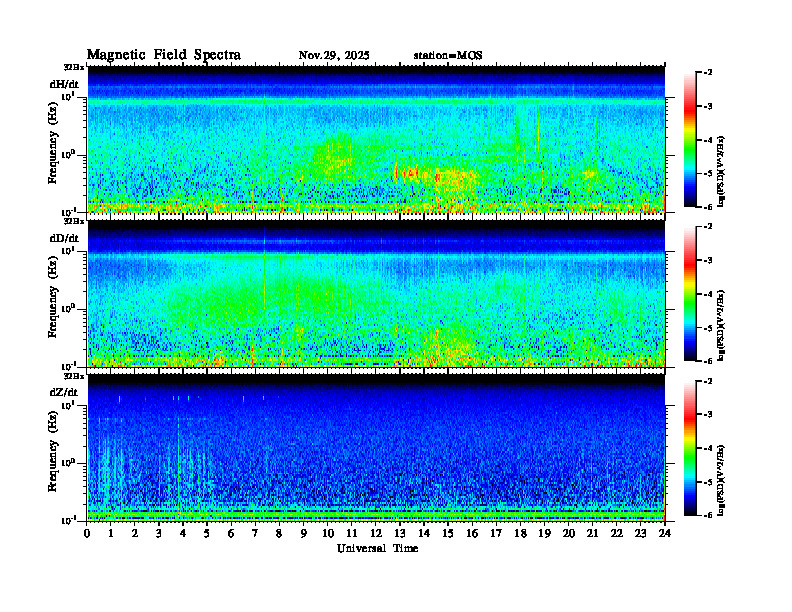Click hour tick "11" on the time axis
The height and width of the screenshot is (612, 792).
click(352, 534)
